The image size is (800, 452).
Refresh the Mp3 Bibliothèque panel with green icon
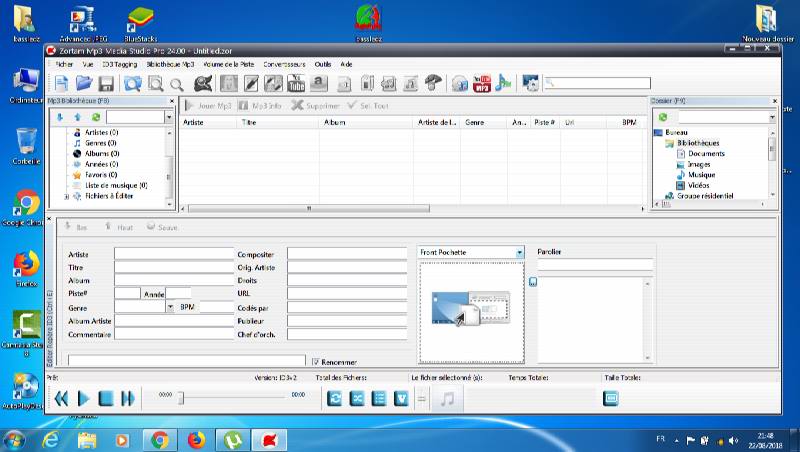point(95,117)
